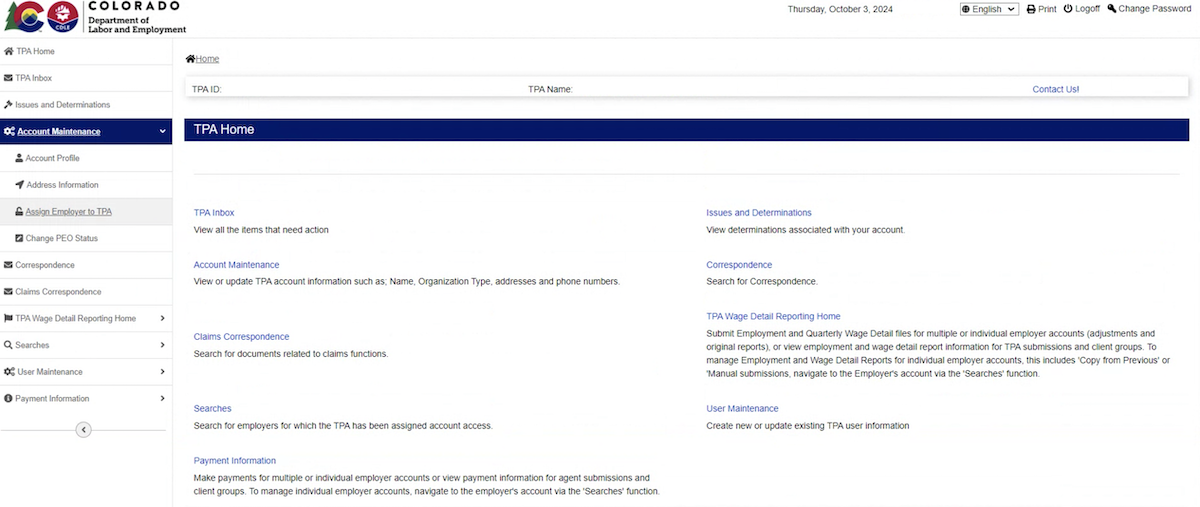
Task: Click the Contact Us! link
Action: [1055, 89]
